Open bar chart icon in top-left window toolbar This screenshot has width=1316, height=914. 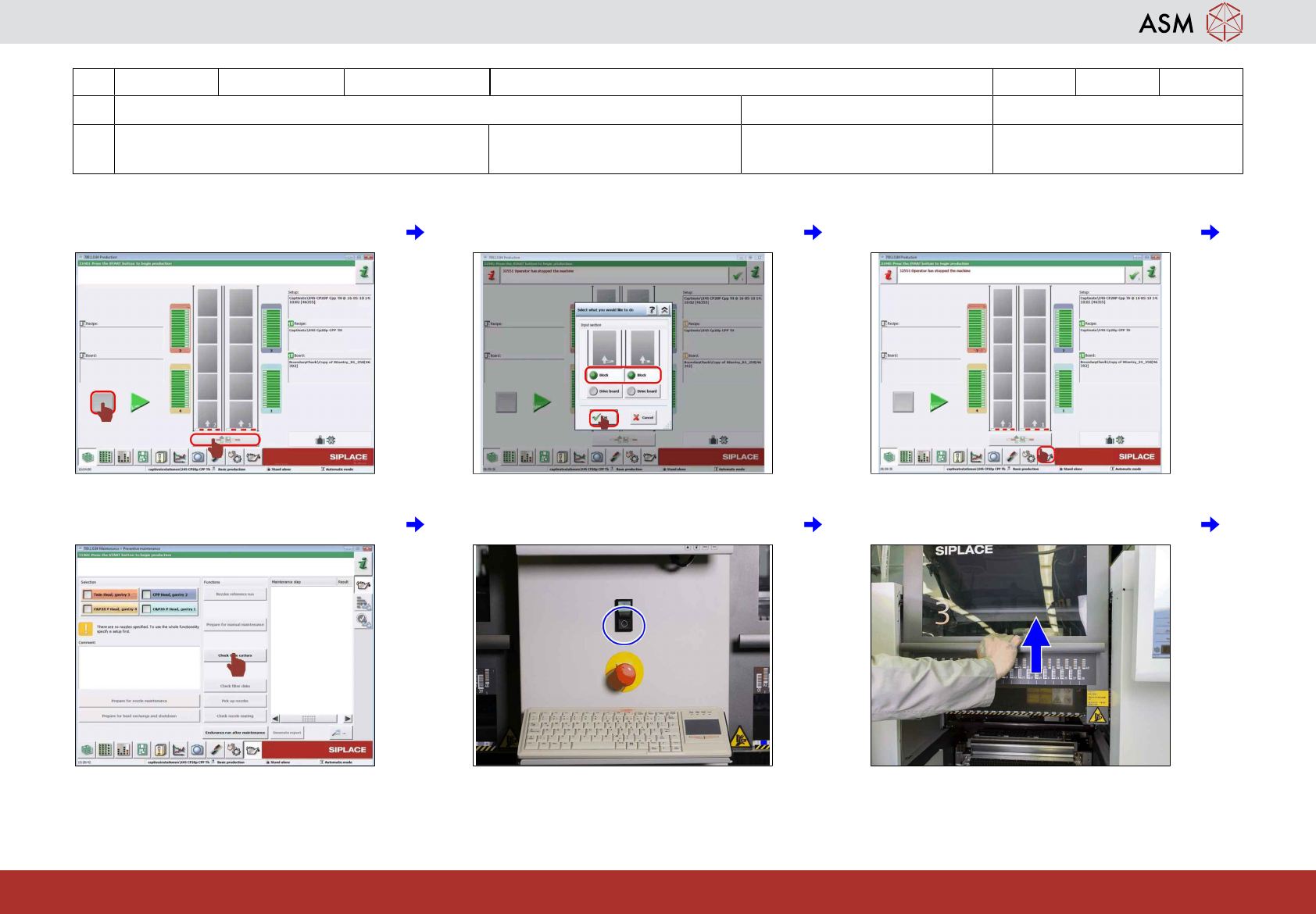tap(123, 457)
